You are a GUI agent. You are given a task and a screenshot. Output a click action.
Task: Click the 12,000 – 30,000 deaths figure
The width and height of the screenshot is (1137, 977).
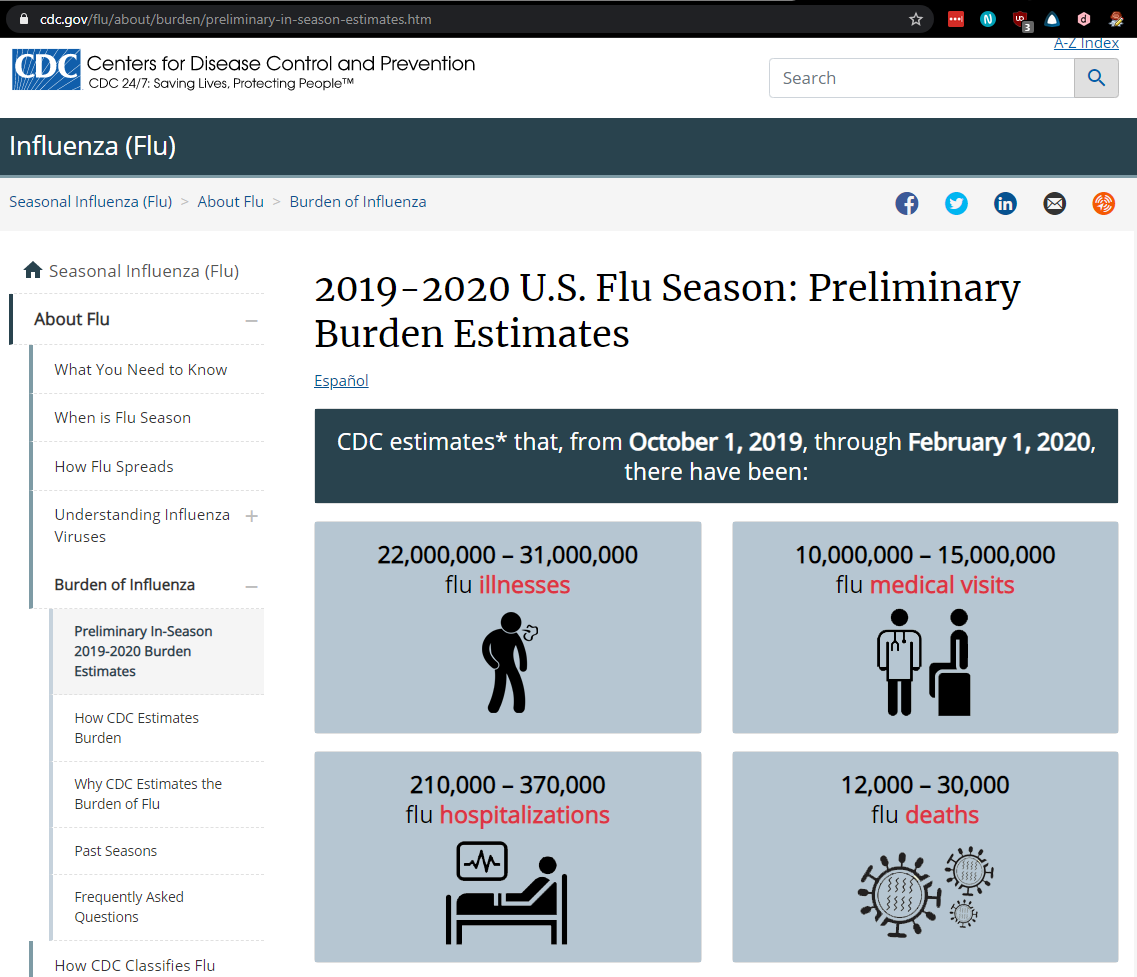click(925, 785)
